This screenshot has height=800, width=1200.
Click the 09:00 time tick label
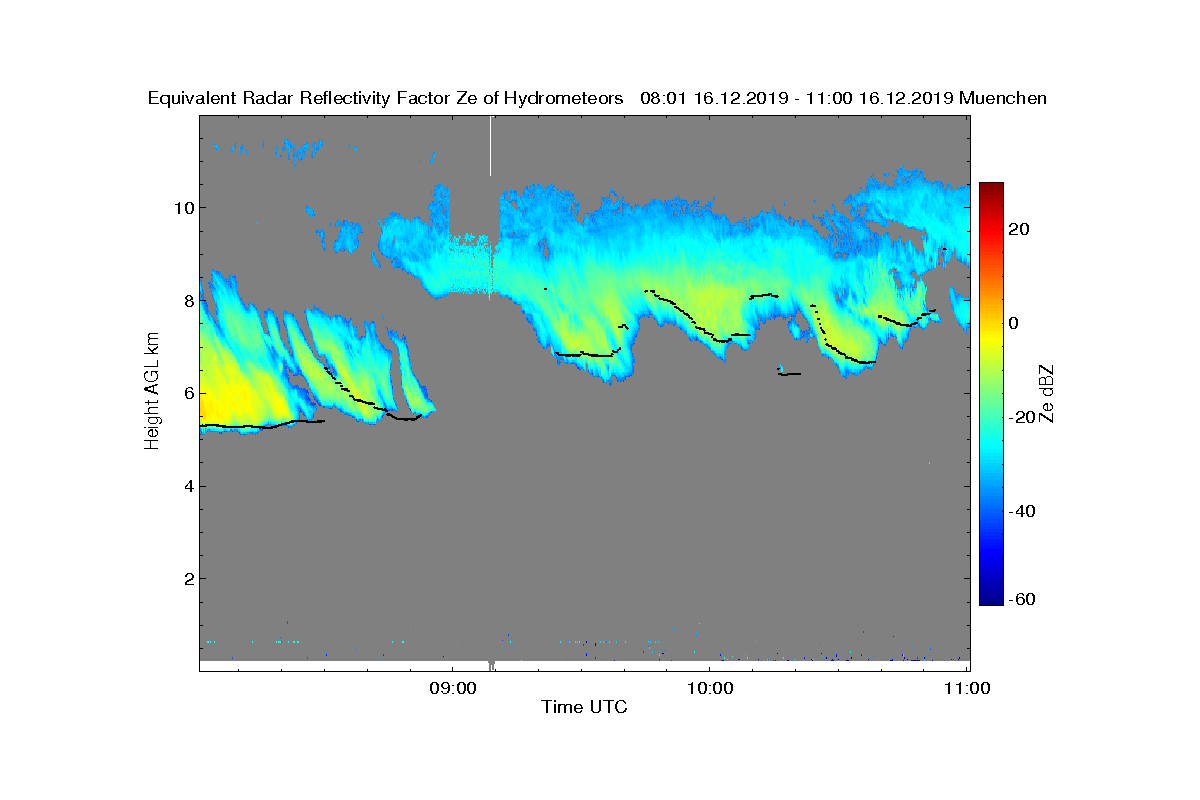tap(451, 688)
